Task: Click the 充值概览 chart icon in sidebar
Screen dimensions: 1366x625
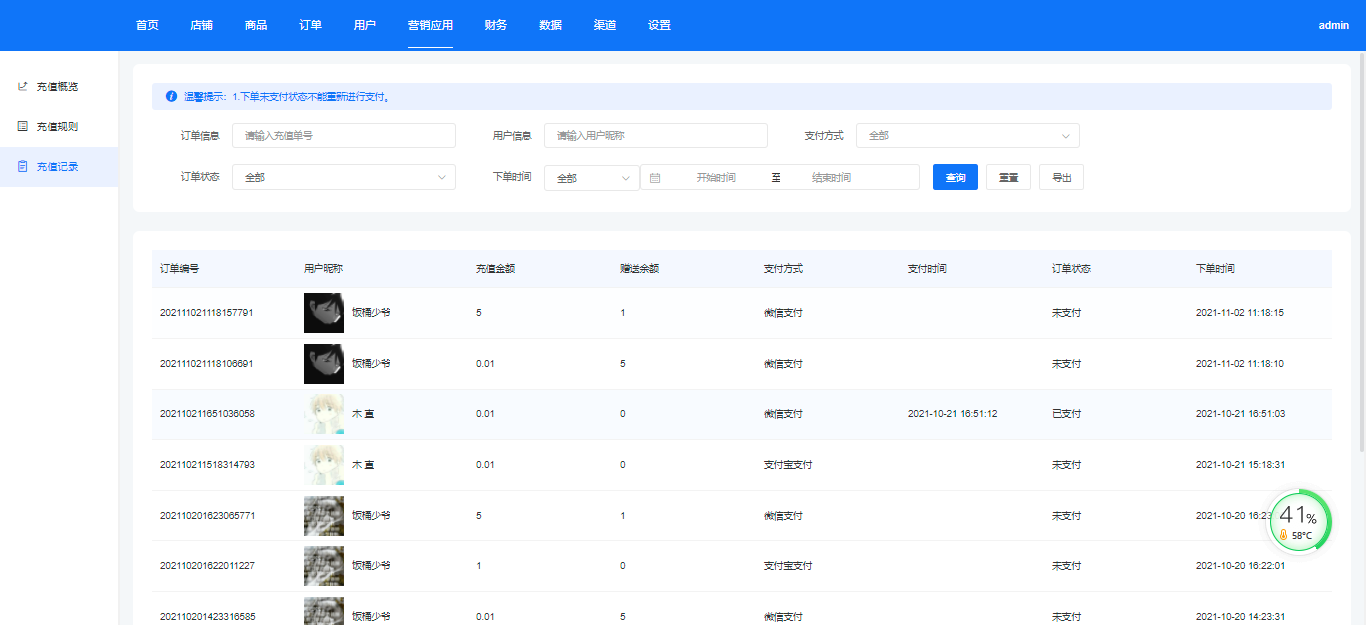Action: [x=22, y=86]
